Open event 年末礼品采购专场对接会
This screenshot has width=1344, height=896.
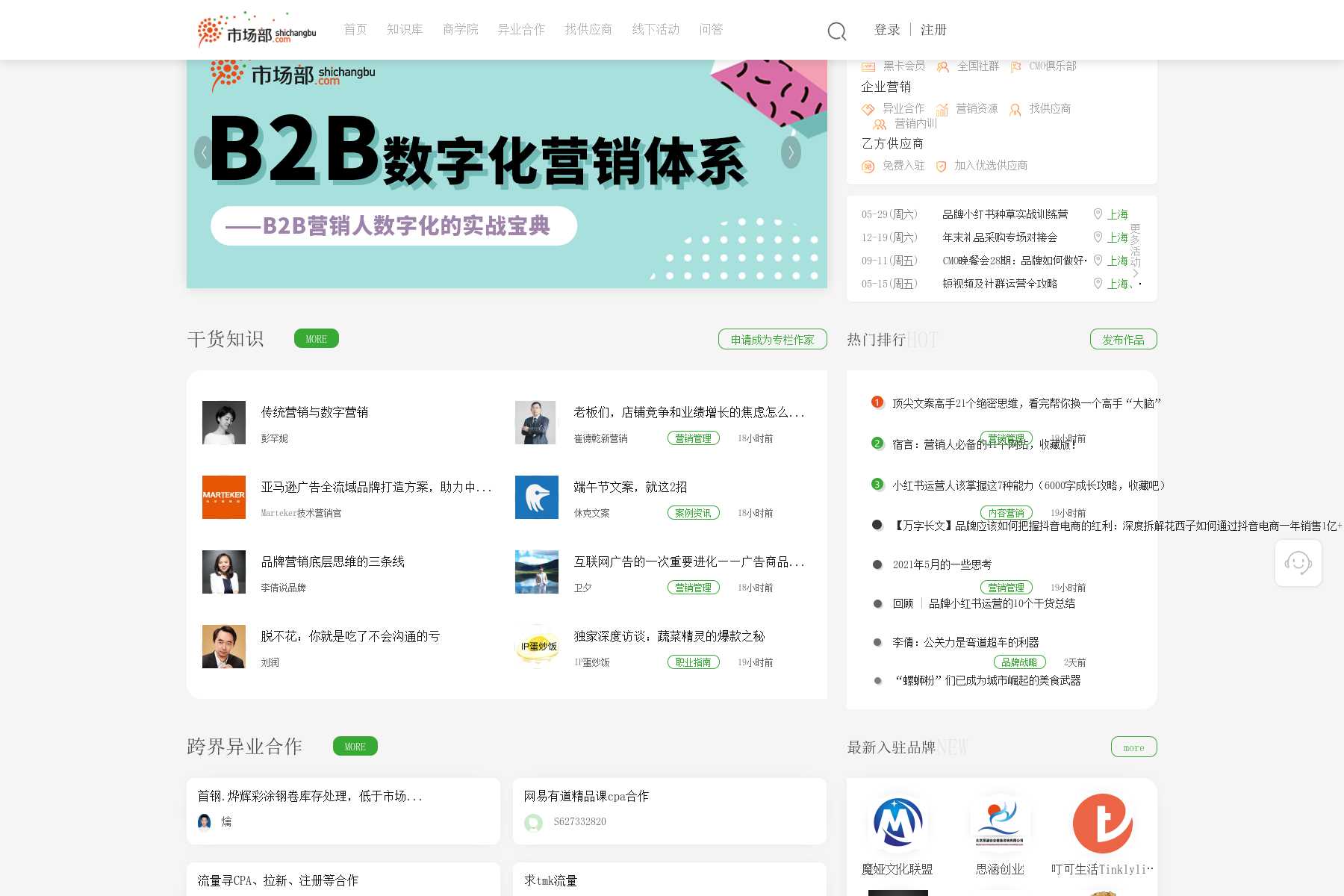1000,237
